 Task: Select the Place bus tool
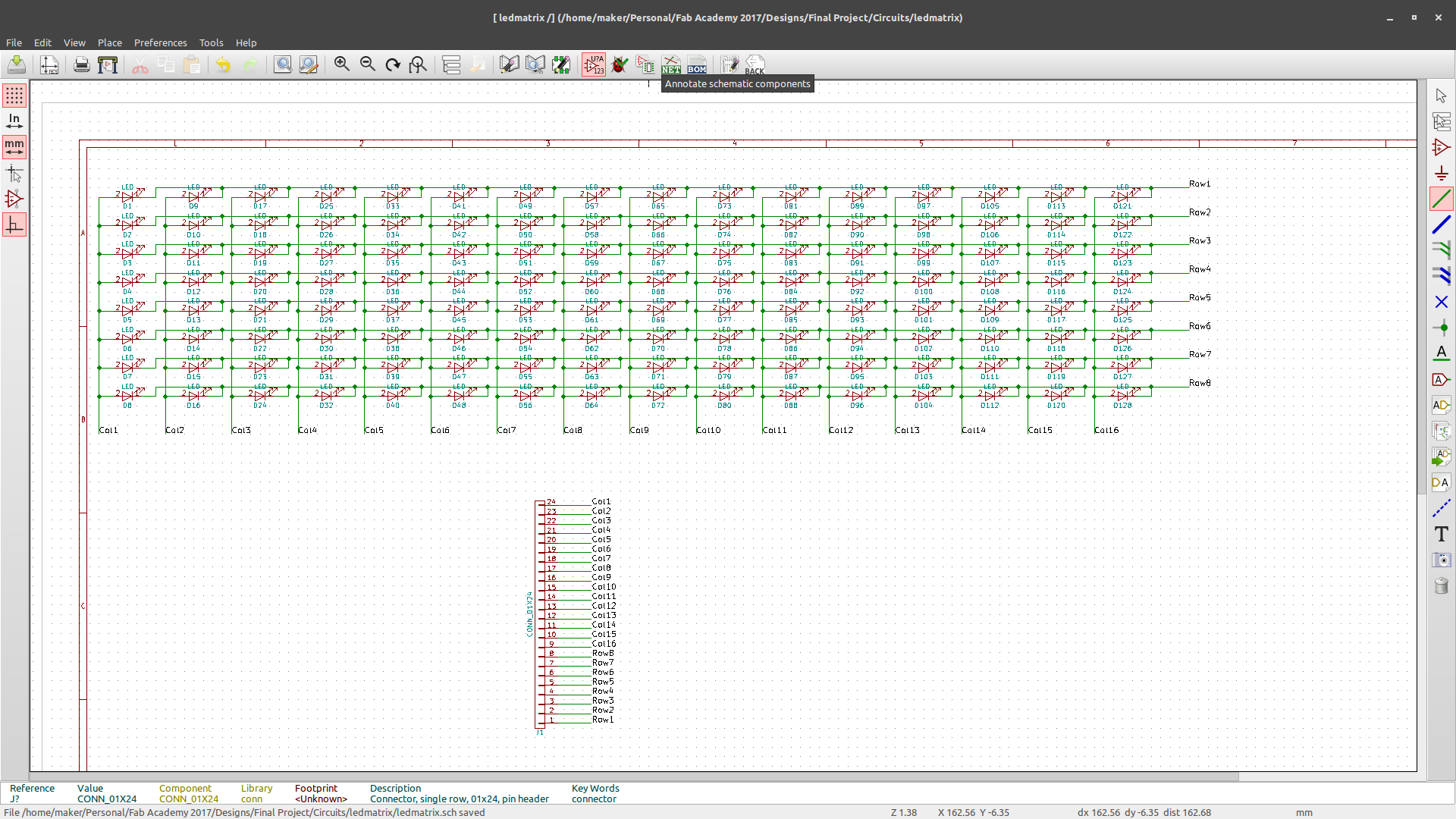point(1442,224)
